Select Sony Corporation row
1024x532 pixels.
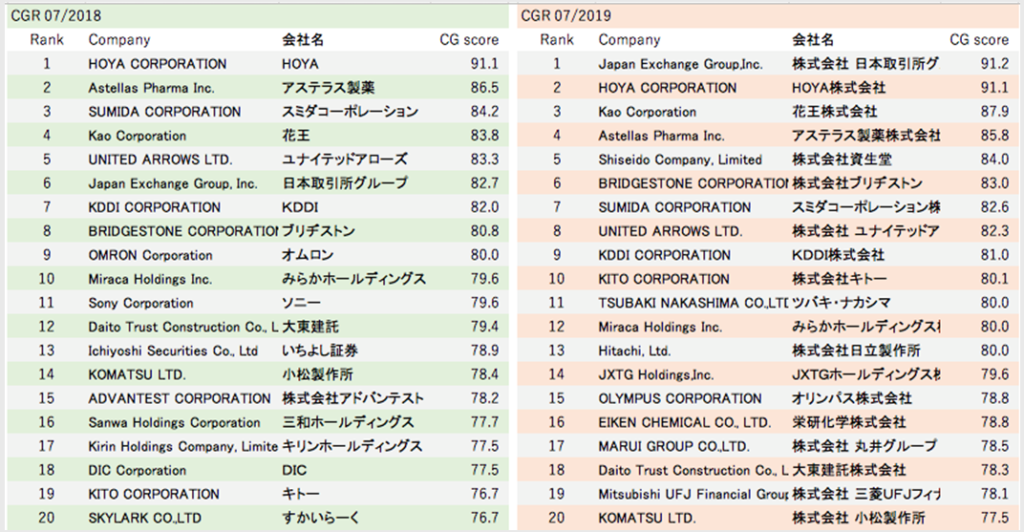point(257,303)
